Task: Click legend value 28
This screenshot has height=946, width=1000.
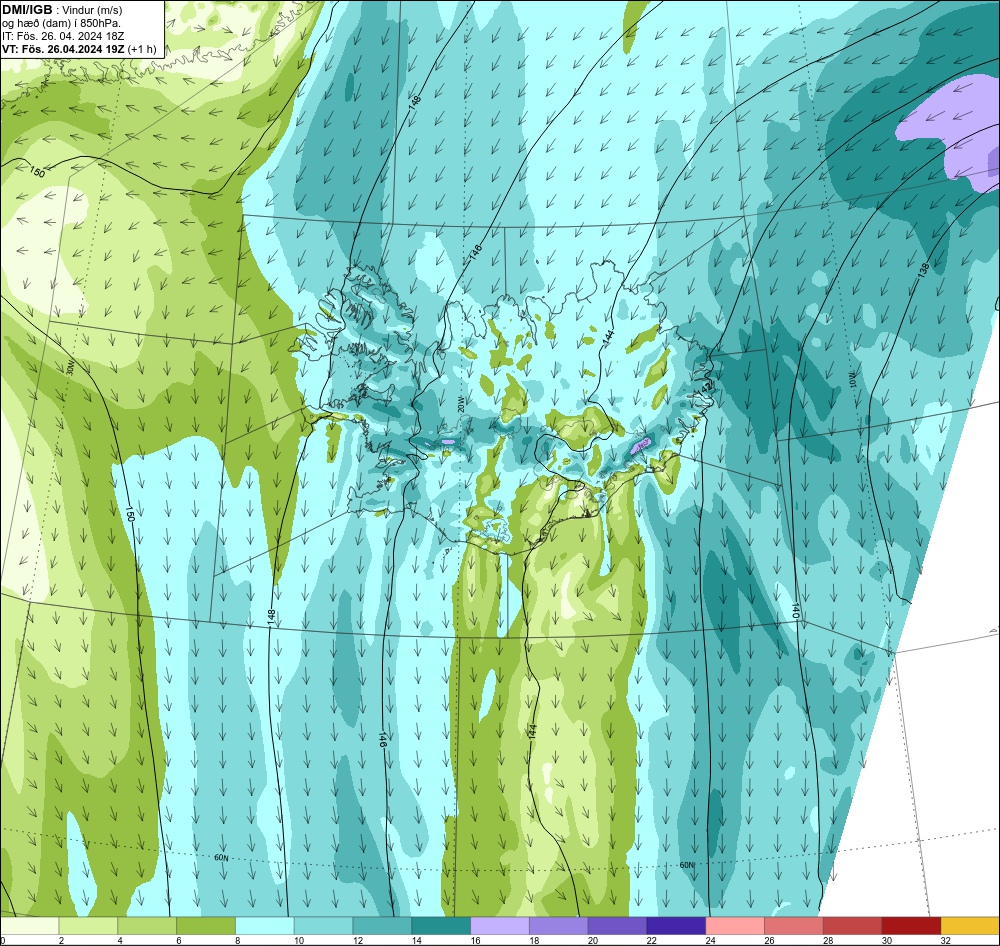Action: pyautogui.click(x=828, y=940)
